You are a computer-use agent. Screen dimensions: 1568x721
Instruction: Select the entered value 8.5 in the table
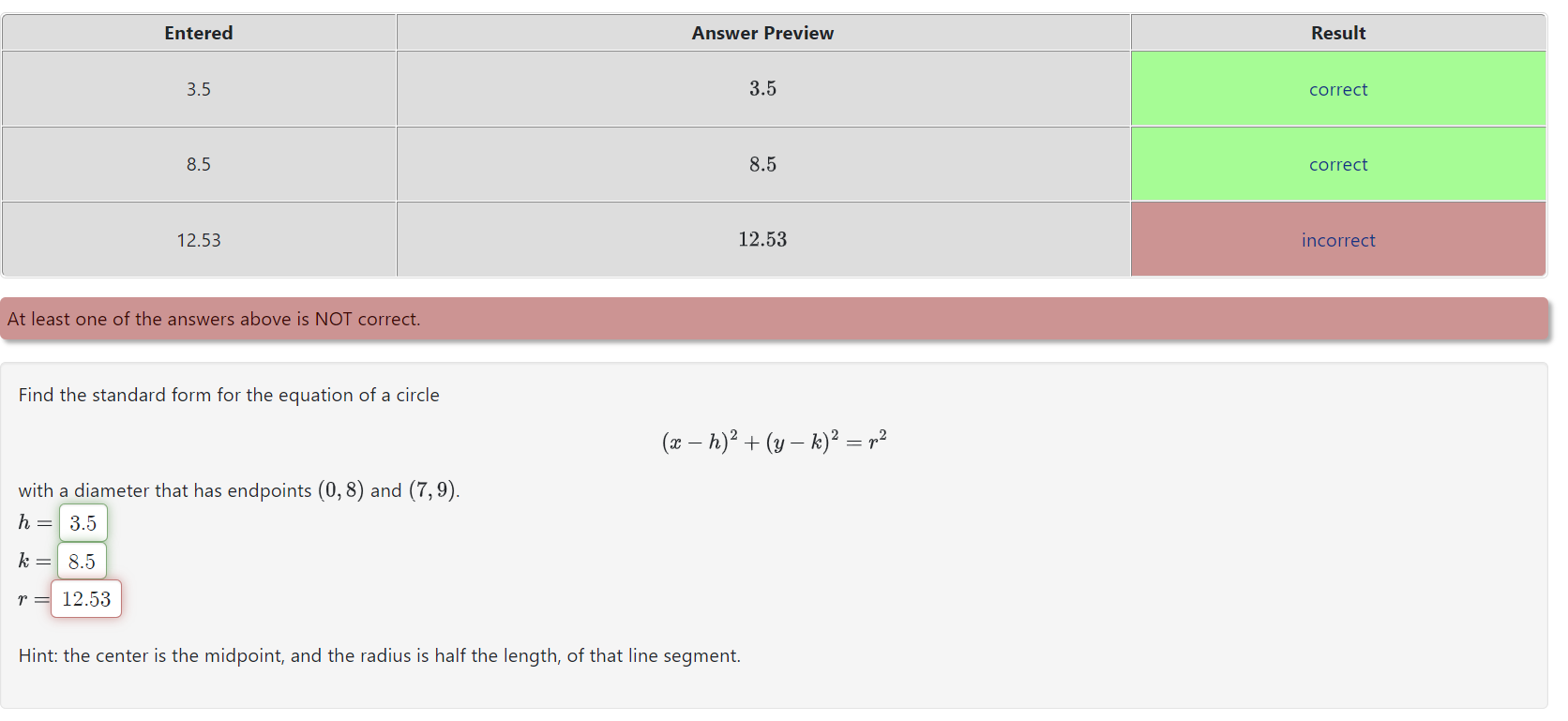(x=198, y=164)
